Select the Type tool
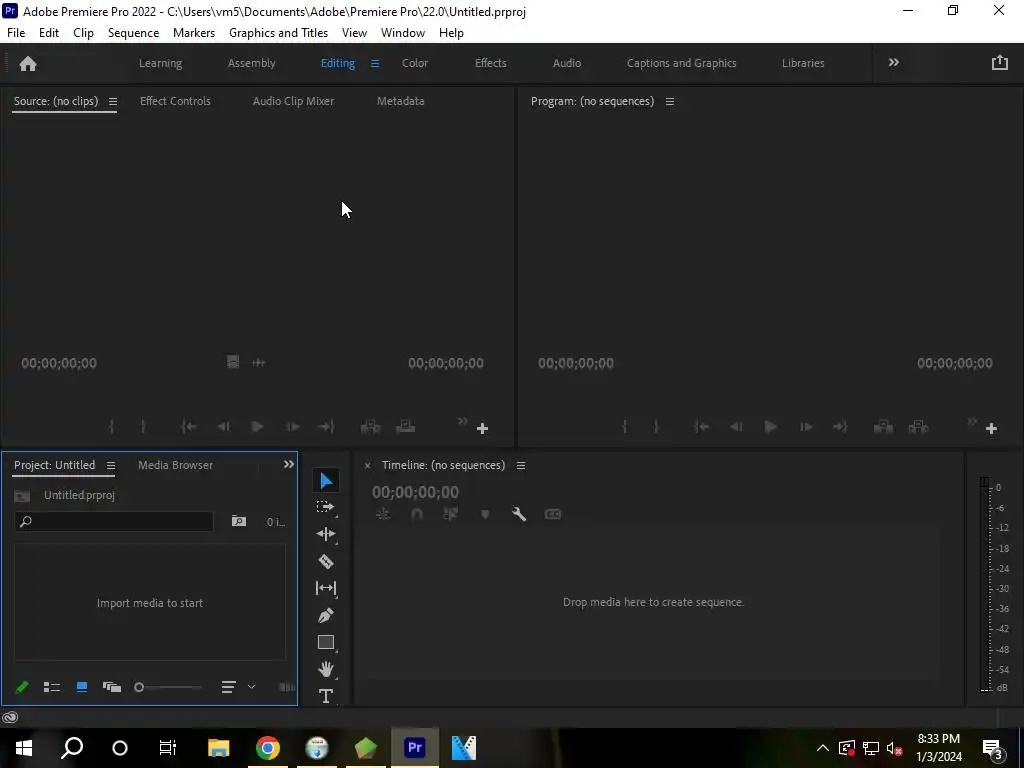The image size is (1024, 768). tap(326, 696)
